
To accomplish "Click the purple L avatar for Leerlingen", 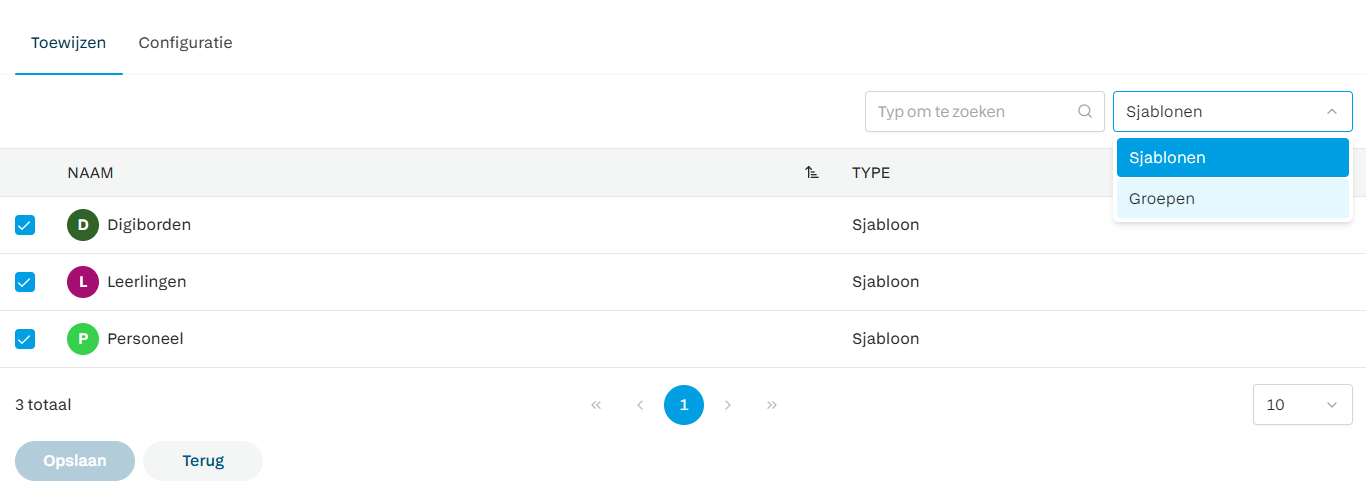I will coord(83,282).
